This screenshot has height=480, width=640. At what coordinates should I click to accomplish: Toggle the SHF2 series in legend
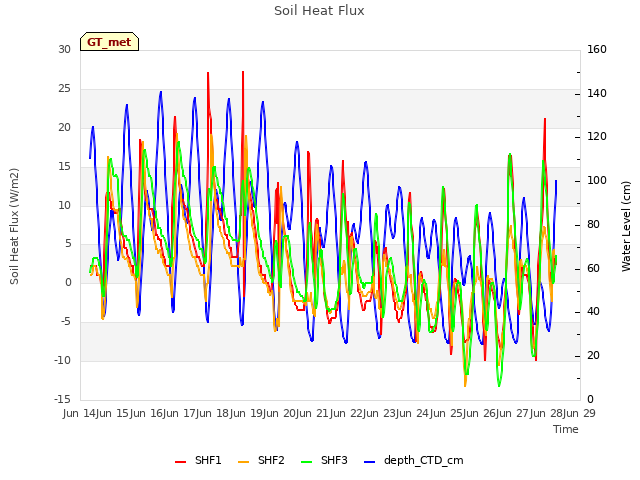(261, 460)
